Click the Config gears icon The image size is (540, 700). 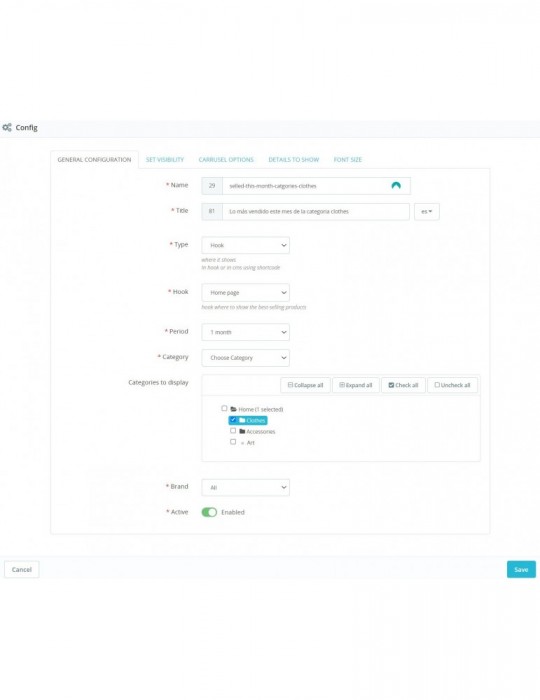pyautogui.click(x=7, y=128)
